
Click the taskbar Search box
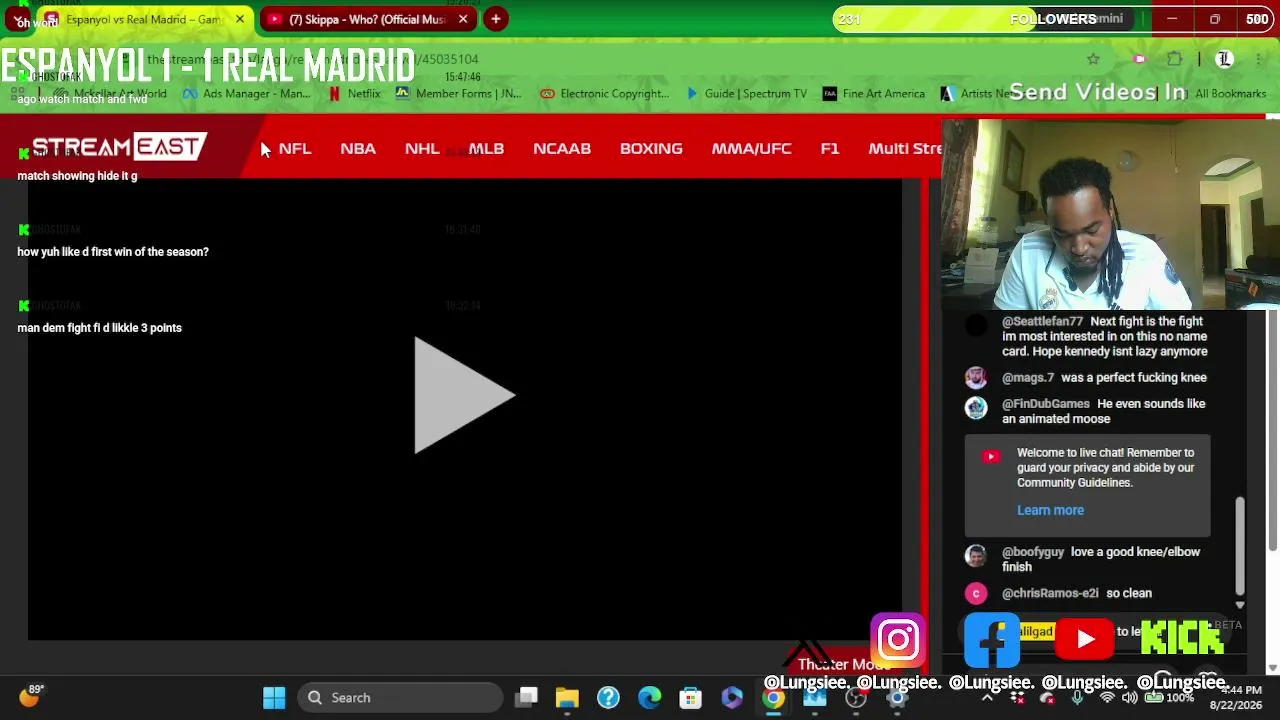click(400, 697)
